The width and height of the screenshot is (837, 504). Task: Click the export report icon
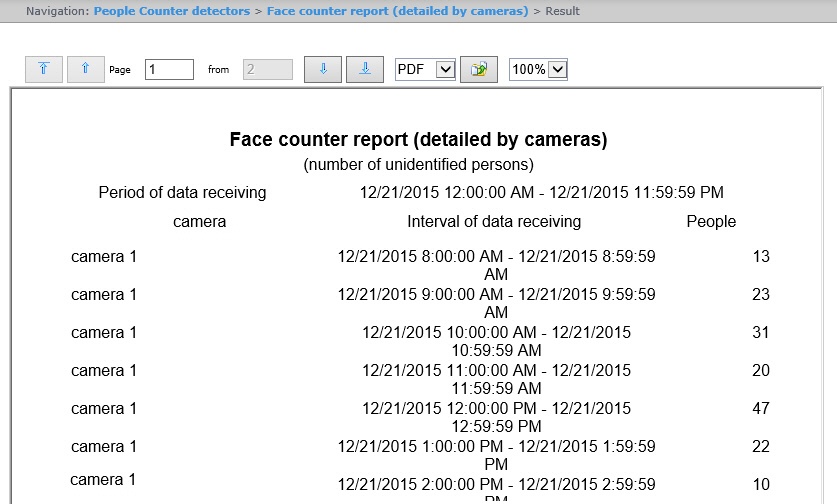(479, 70)
